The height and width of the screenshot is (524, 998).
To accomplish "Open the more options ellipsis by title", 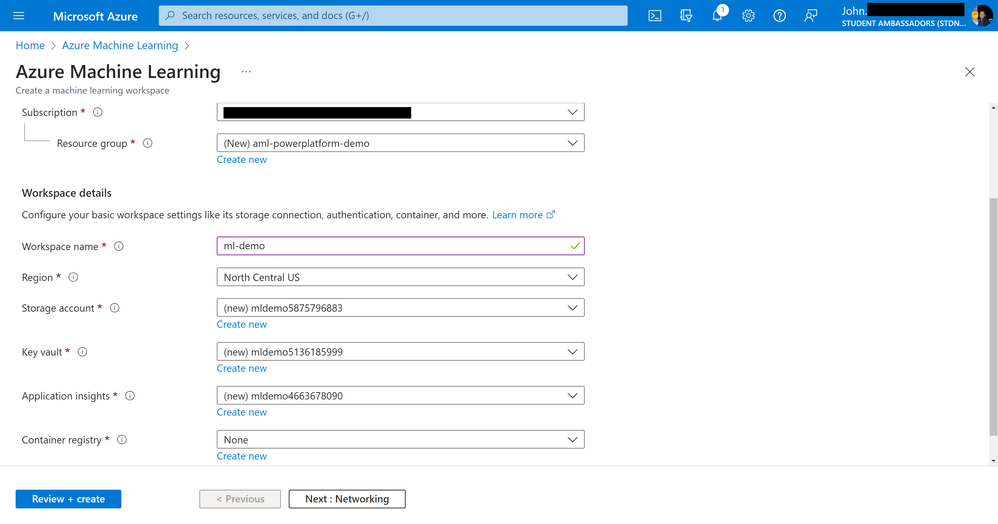I will [x=246, y=72].
